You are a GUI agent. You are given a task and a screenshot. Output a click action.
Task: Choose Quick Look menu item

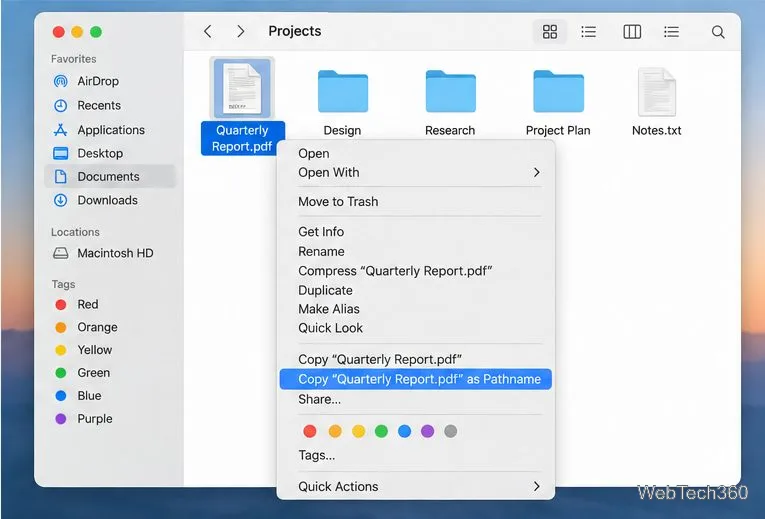(416, 328)
